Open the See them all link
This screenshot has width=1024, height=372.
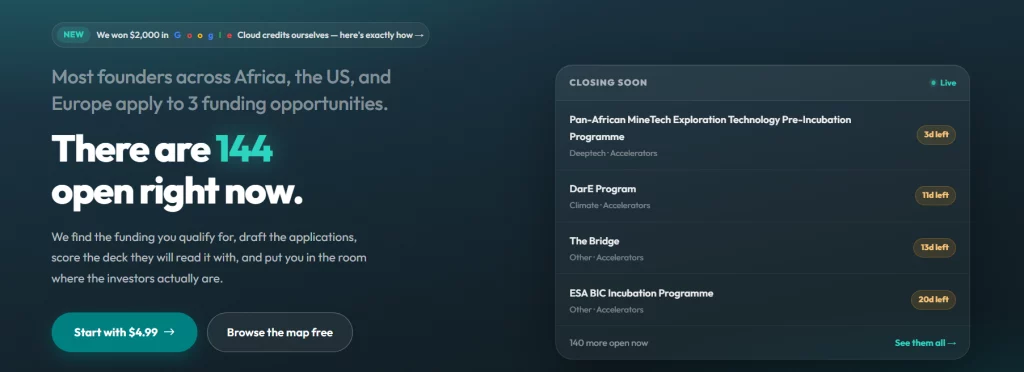point(925,343)
